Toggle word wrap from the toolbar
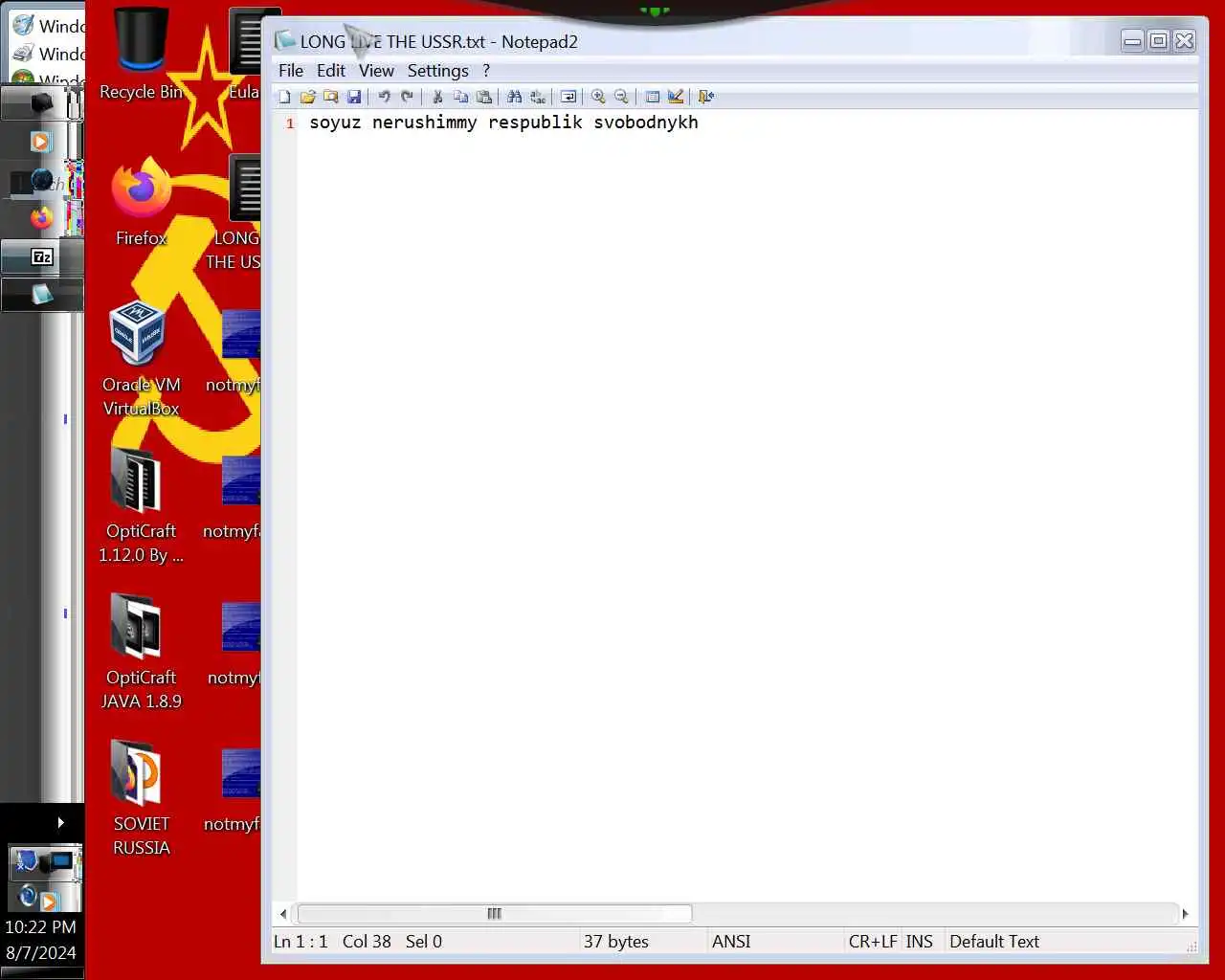This screenshot has height=980, width=1225. pos(568,97)
